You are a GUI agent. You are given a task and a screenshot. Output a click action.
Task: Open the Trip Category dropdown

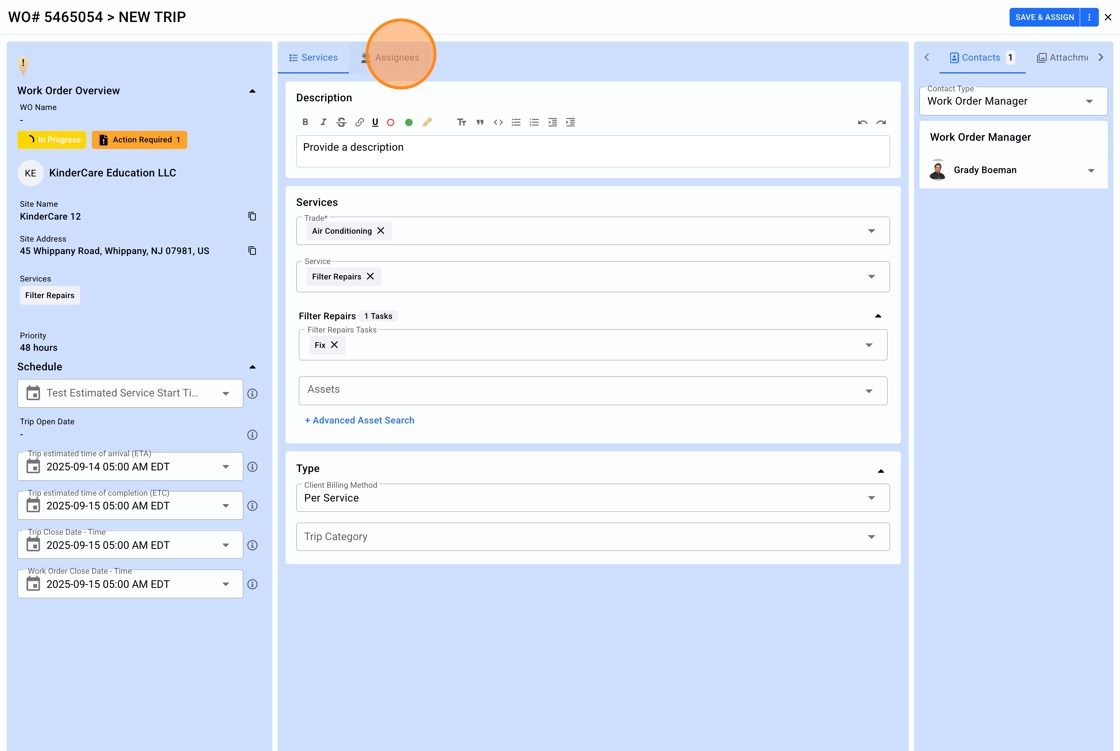[x=593, y=537]
